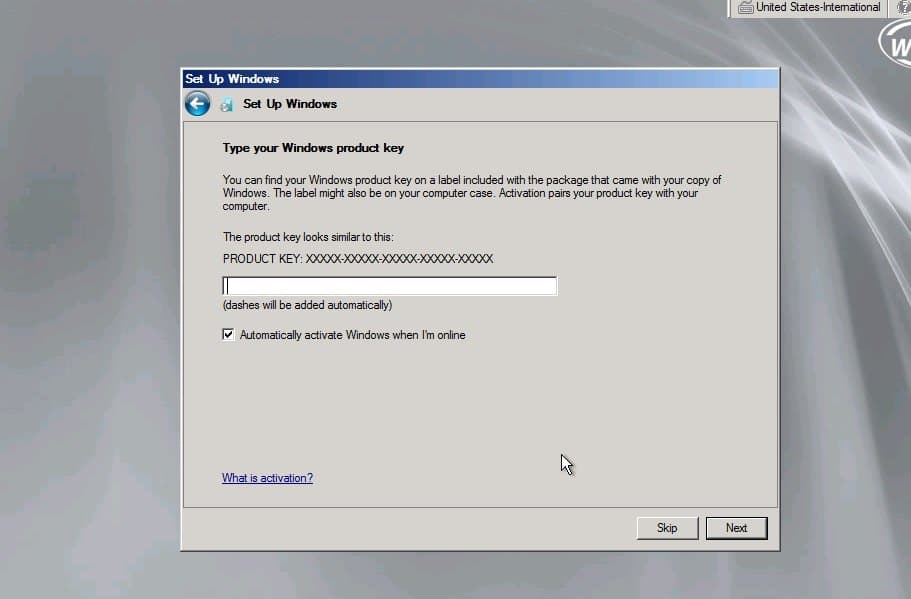This screenshot has height=599, width=911.
Task: Skip entering the product key
Action: (x=667, y=528)
